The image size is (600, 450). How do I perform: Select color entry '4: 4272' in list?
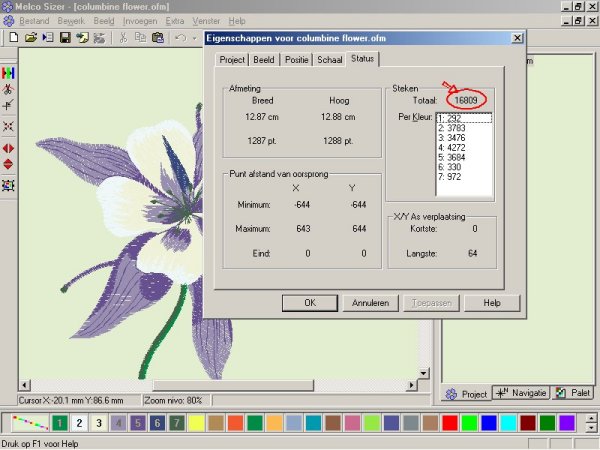tap(464, 148)
